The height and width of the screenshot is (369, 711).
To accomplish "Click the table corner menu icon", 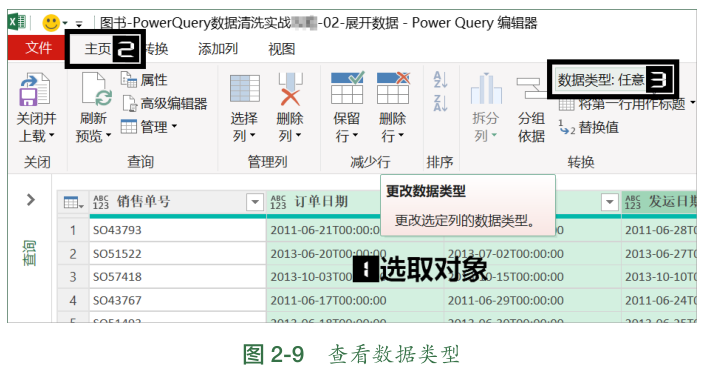I will tap(73, 202).
